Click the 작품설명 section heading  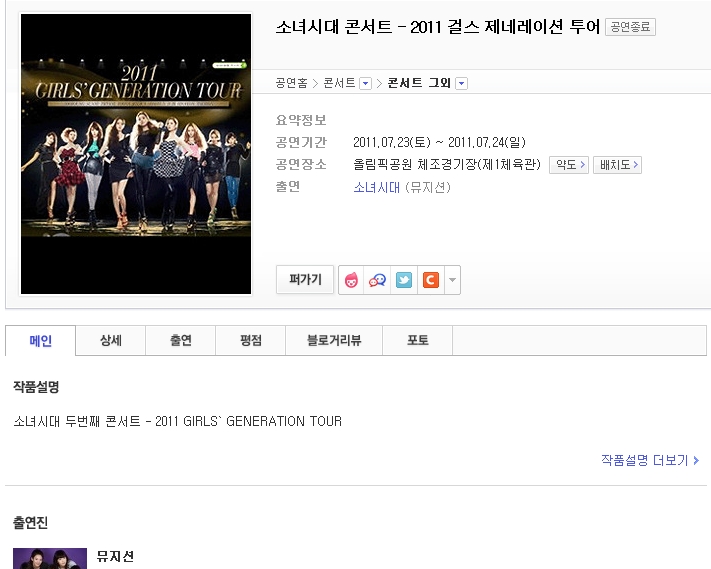click(x=36, y=387)
